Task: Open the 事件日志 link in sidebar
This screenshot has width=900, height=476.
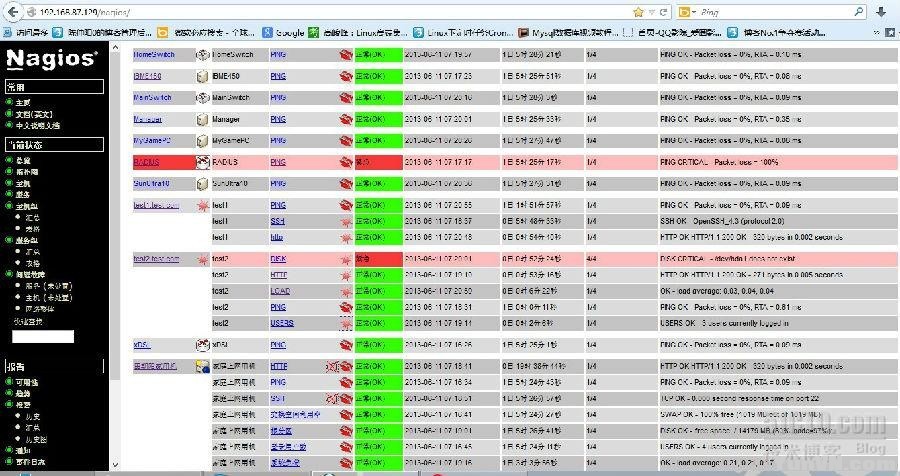Action: [x=30, y=462]
